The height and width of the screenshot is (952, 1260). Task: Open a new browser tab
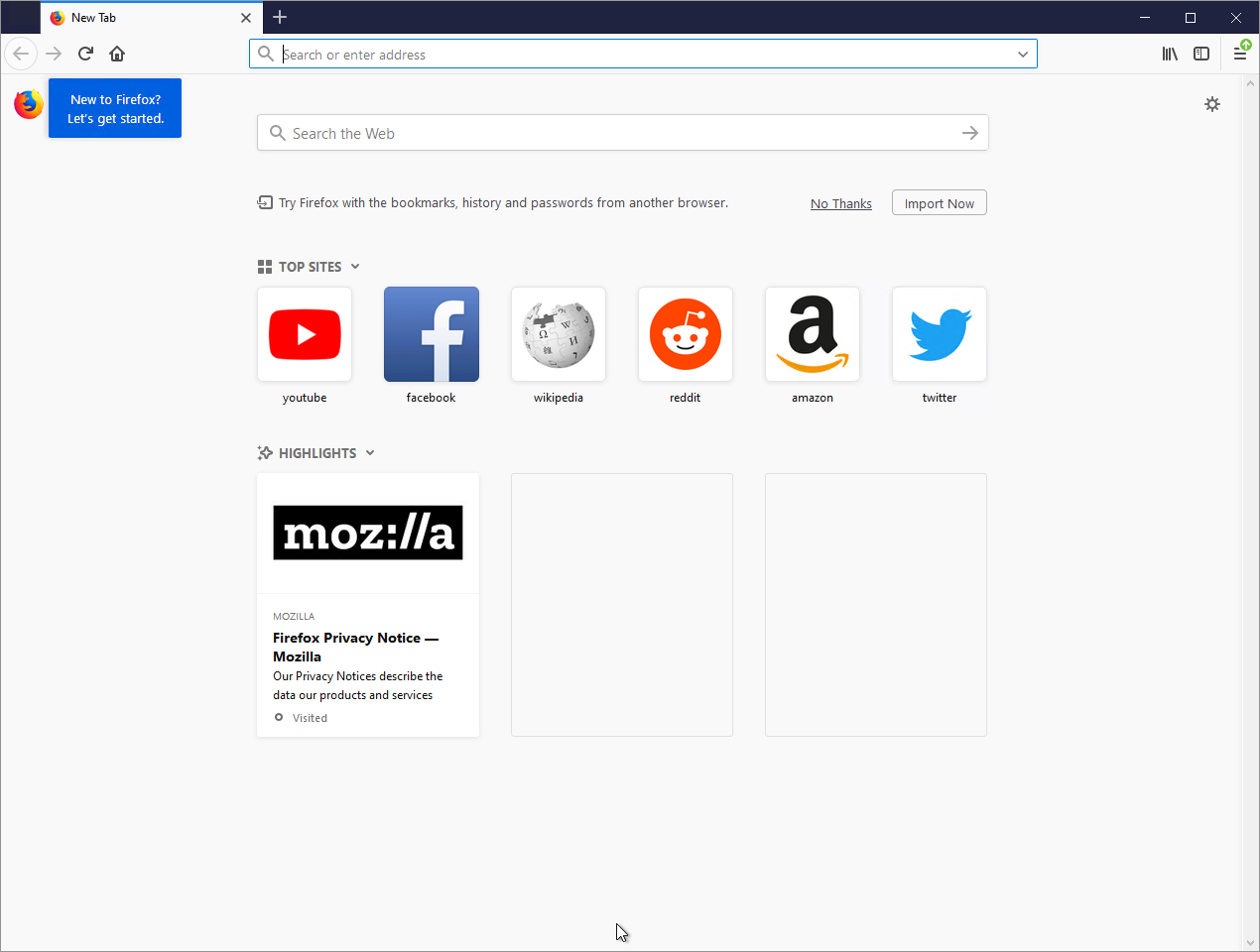click(280, 17)
